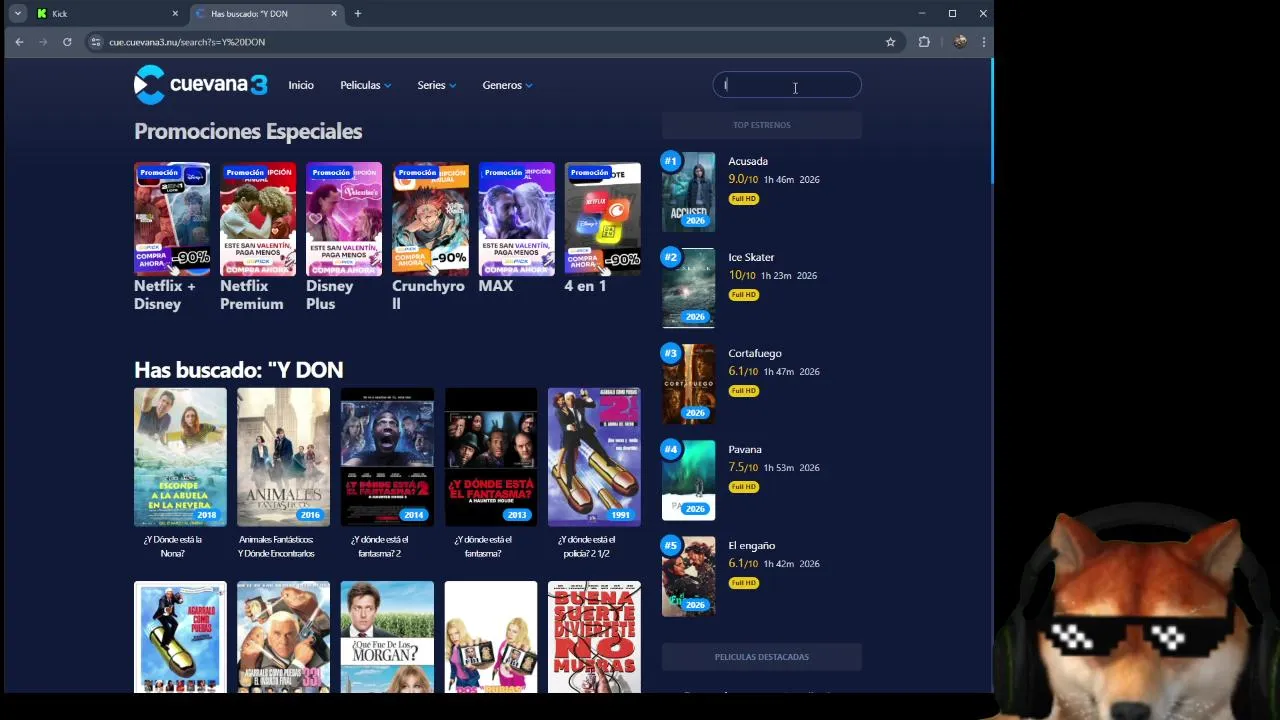Click the 9.0/10 rating for Acusada
Viewport: 1280px width, 720px height.
[743, 179]
